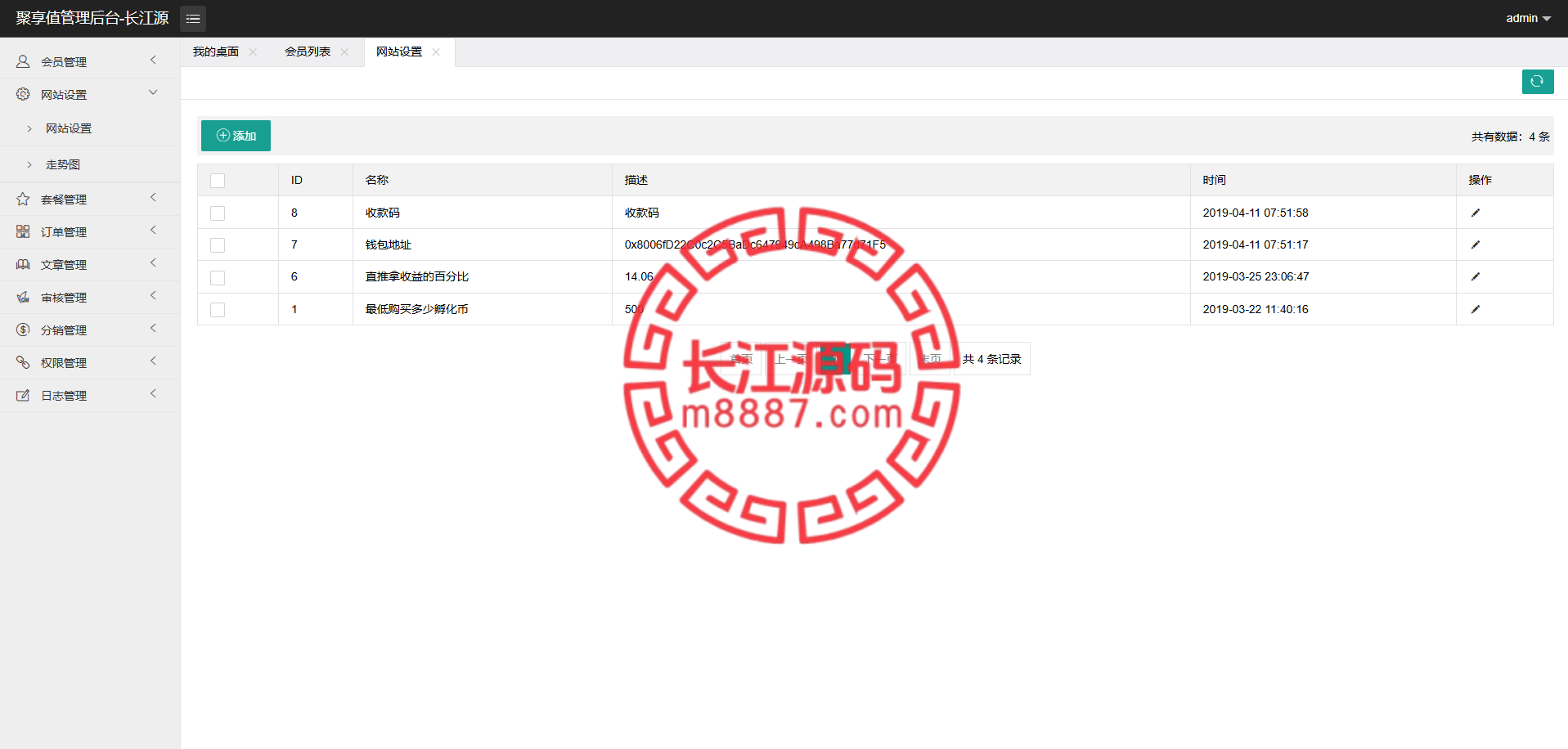Screen dimensions: 1568x749
Task: Switch to the 我的桌面 tab
Action: [x=216, y=52]
